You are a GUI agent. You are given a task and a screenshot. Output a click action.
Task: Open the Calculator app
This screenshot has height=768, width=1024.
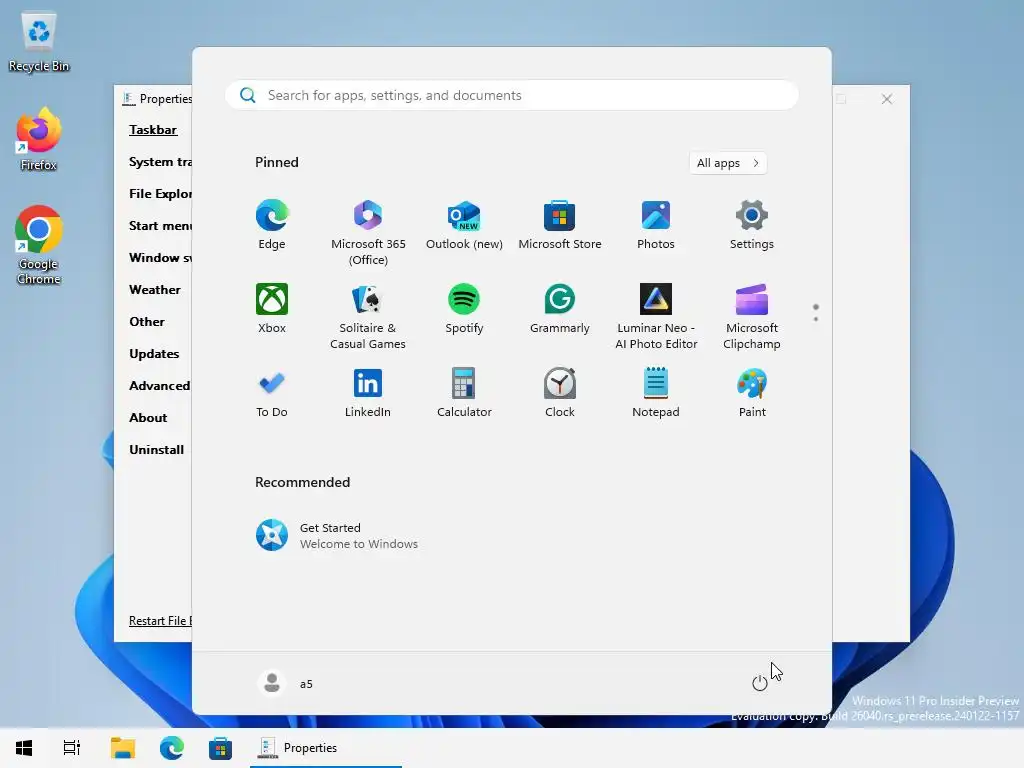pyautogui.click(x=464, y=393)
